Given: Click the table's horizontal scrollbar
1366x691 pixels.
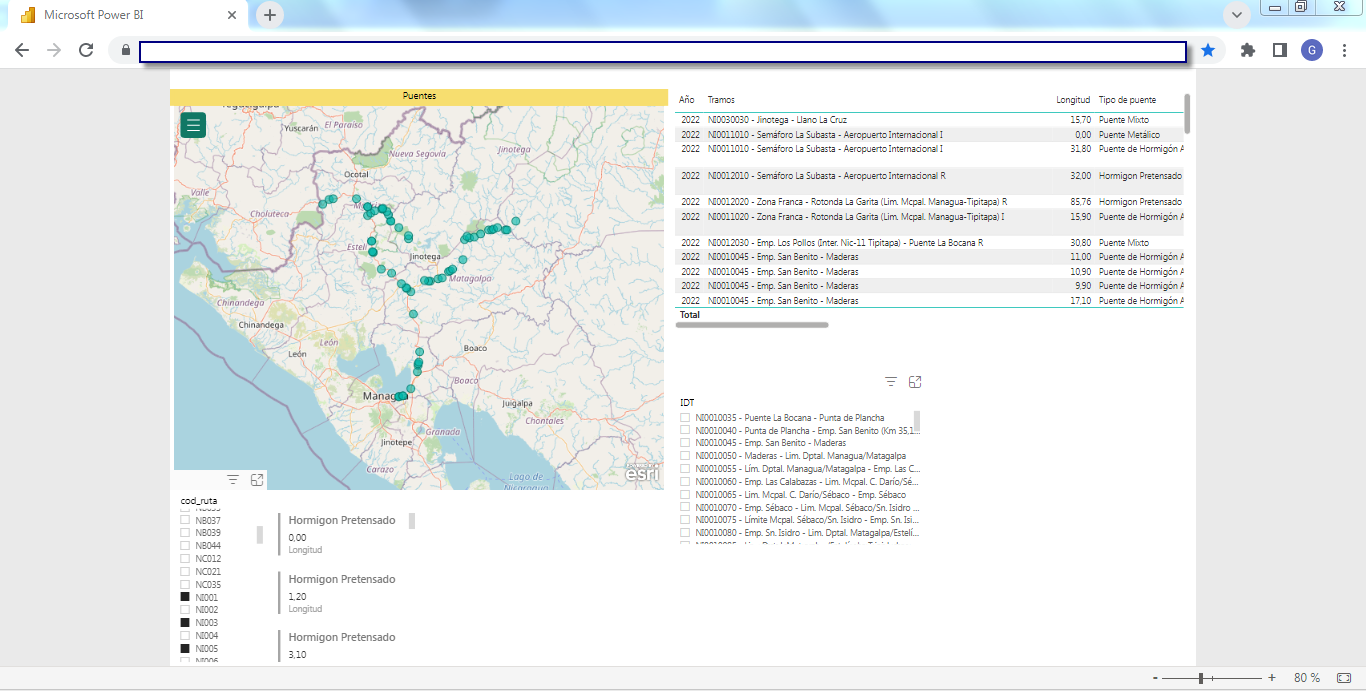Looking at the screenshot, I should (753, 325).
